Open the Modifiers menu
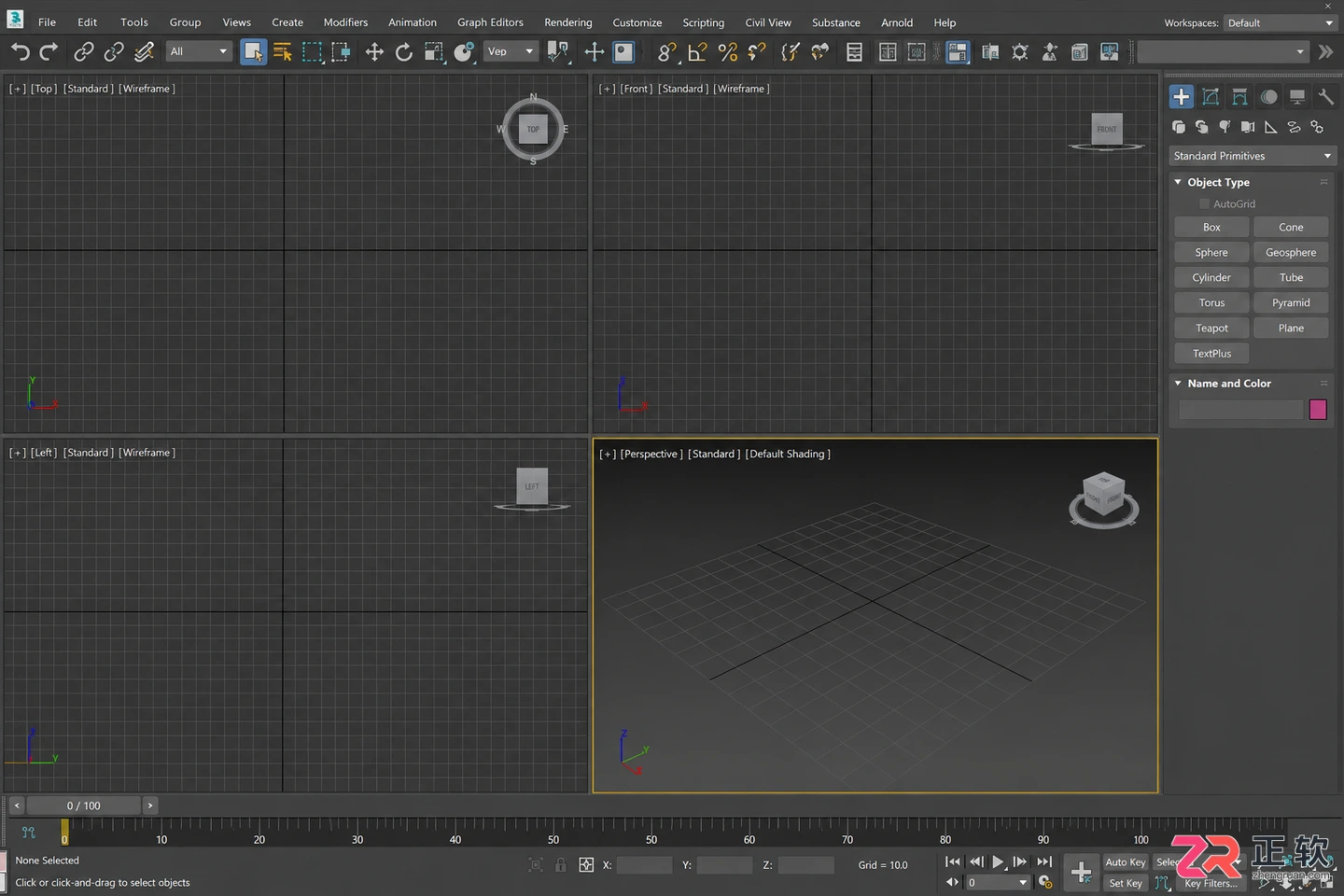 [x=345, y=22]
